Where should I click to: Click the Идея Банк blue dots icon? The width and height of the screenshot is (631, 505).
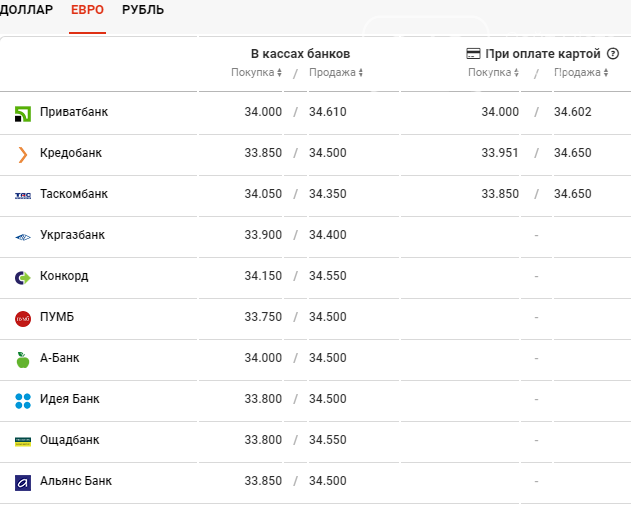23,401
